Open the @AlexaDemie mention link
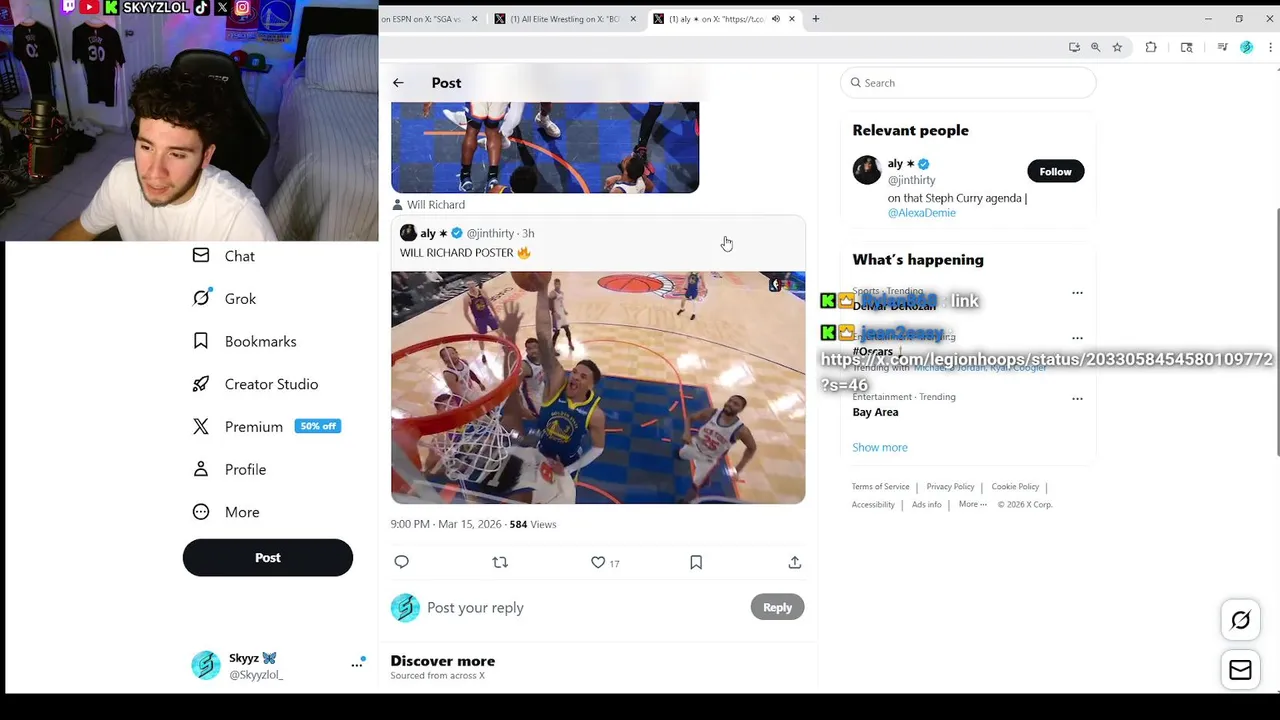The height and width of the screenshot is (720, 1280). click(922, 213)
